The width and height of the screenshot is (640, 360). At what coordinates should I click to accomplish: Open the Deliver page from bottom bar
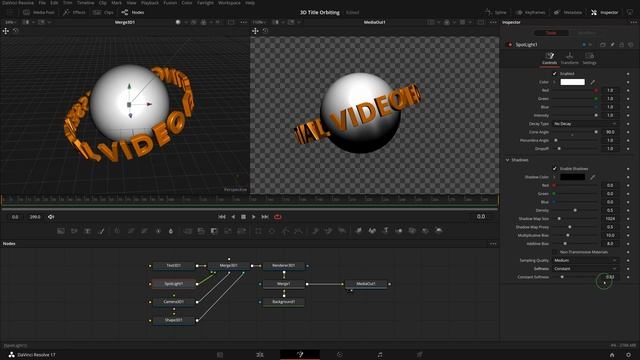coord(420,355)
